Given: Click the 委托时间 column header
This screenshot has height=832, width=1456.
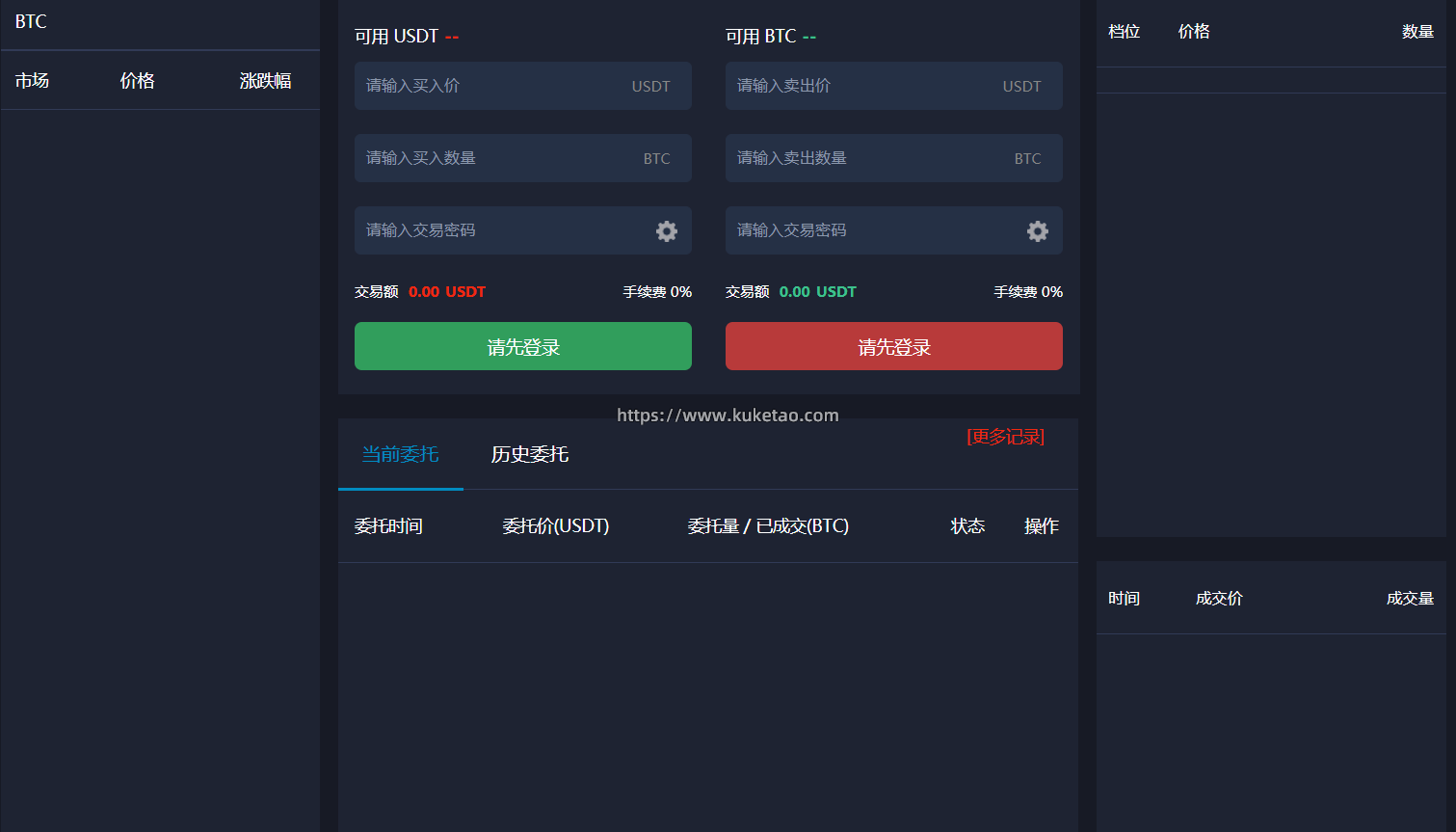Looking at the screenshot, I should pos(388,526).
